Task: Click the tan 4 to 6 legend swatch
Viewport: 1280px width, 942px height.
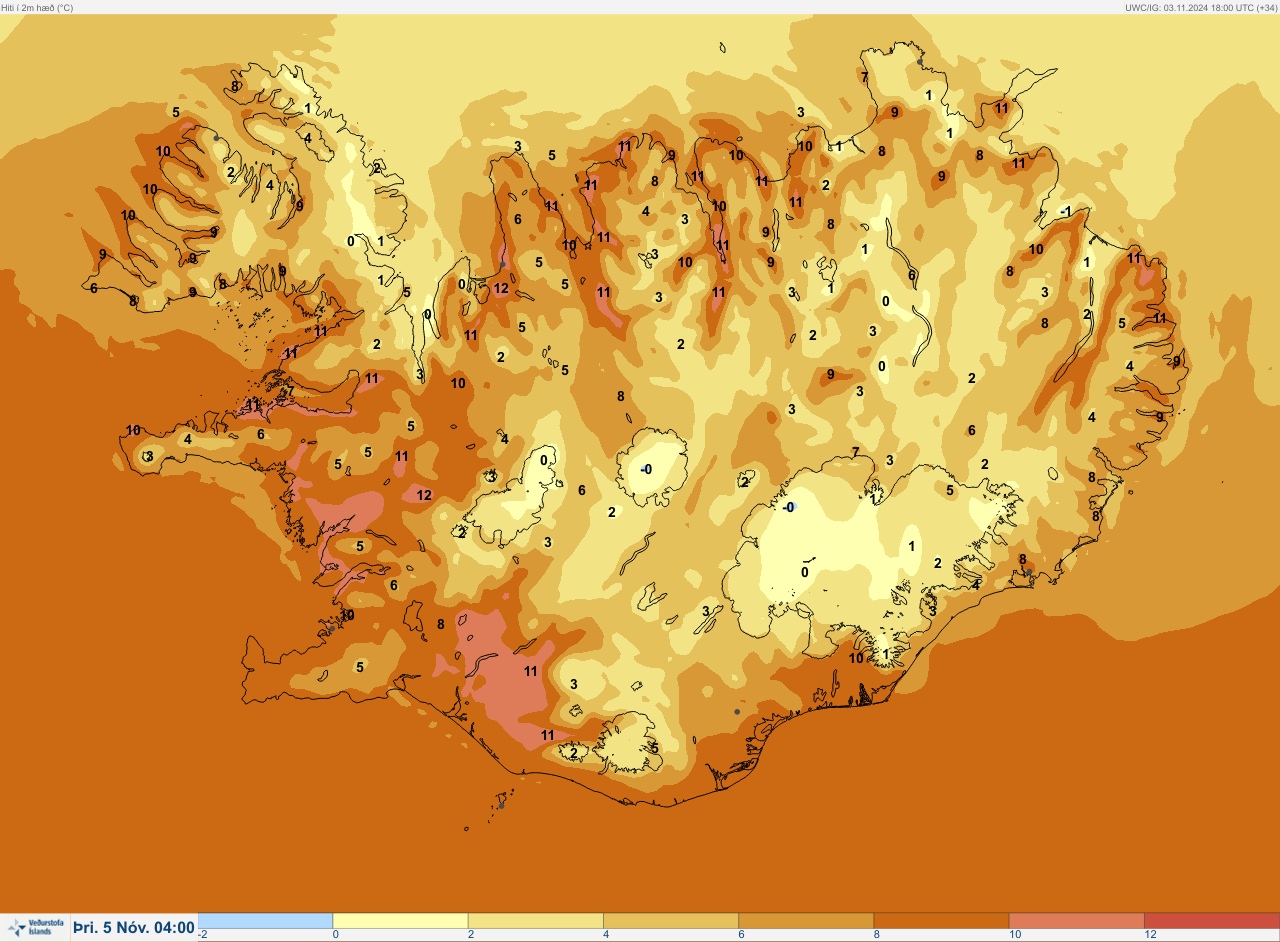Action: pyautogui.click(x=671, y=920)
